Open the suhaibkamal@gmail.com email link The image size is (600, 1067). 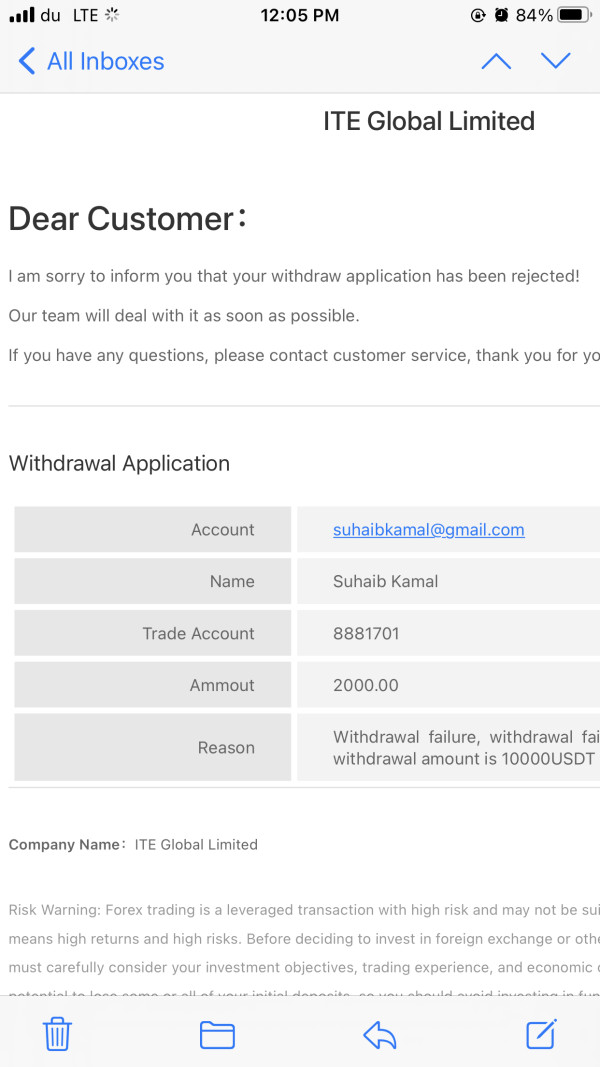[x=428, y=530]
